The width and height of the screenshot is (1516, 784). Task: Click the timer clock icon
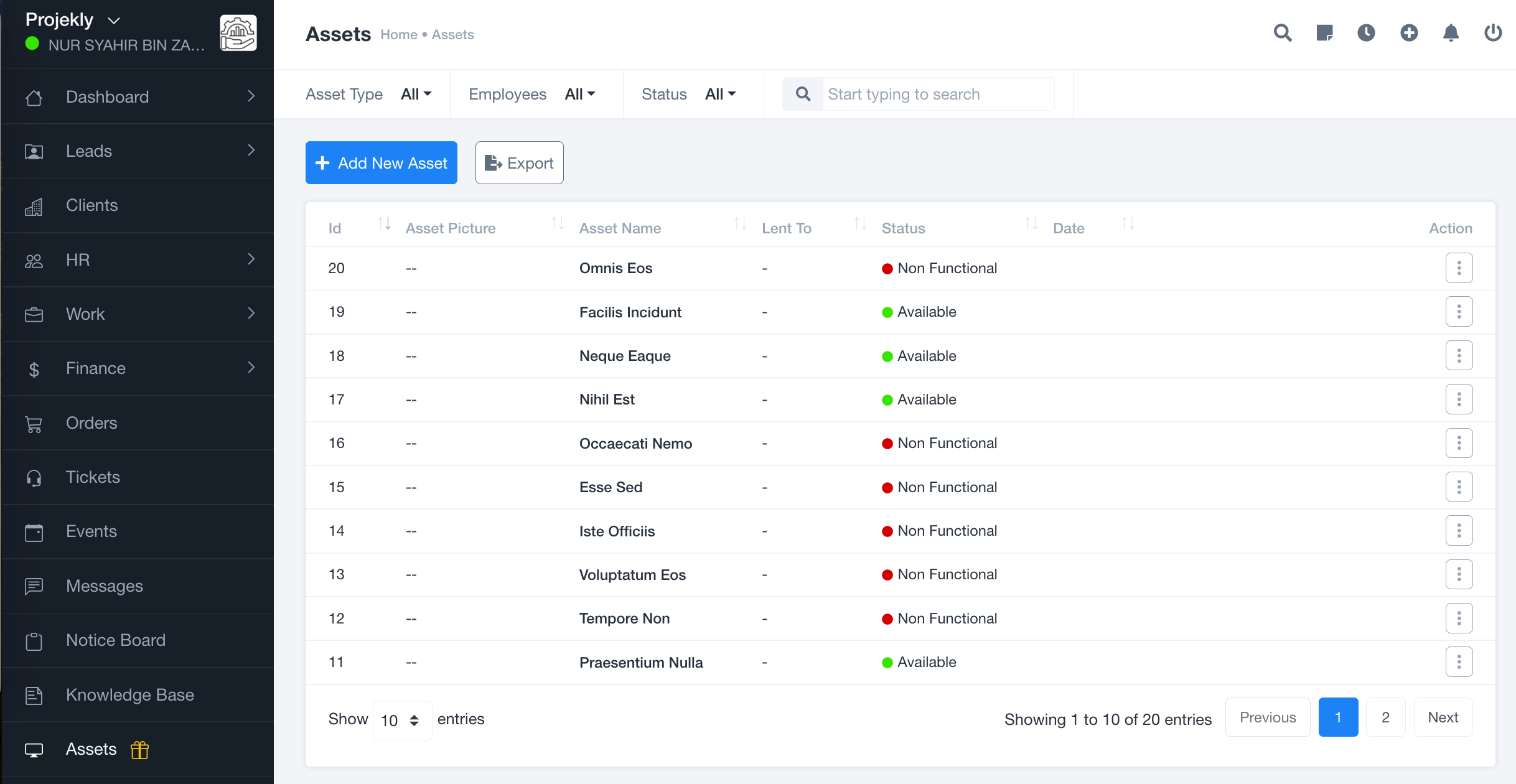[x=1366, y=33]
